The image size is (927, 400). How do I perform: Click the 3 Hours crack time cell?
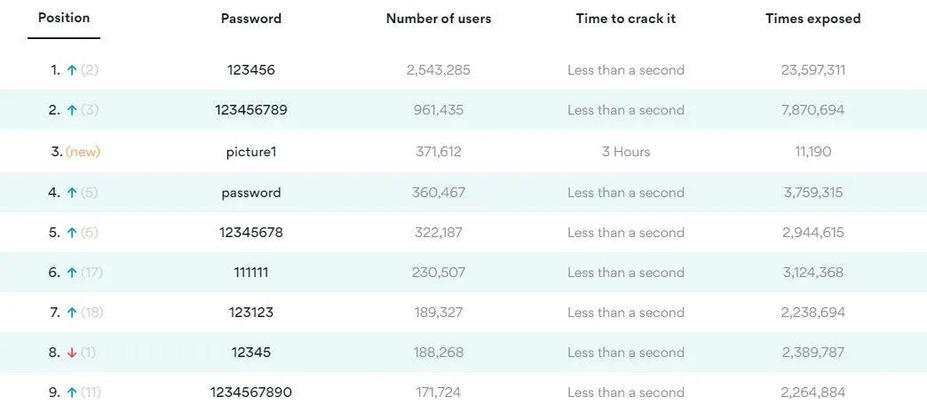625,152
